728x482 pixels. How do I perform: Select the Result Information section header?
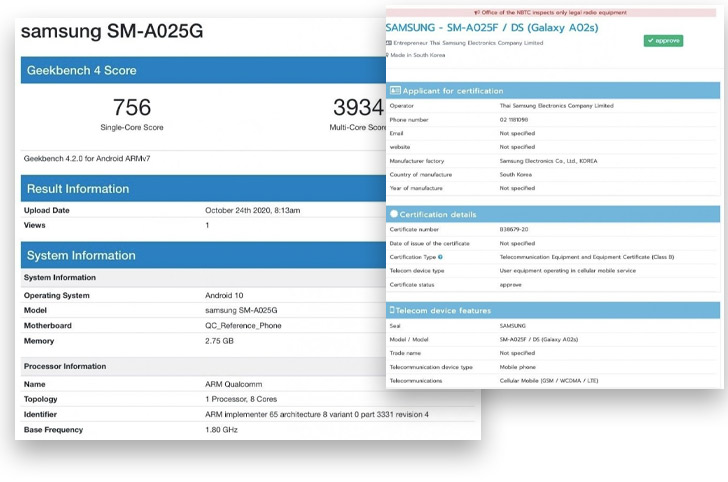click(x=78, y=189)
